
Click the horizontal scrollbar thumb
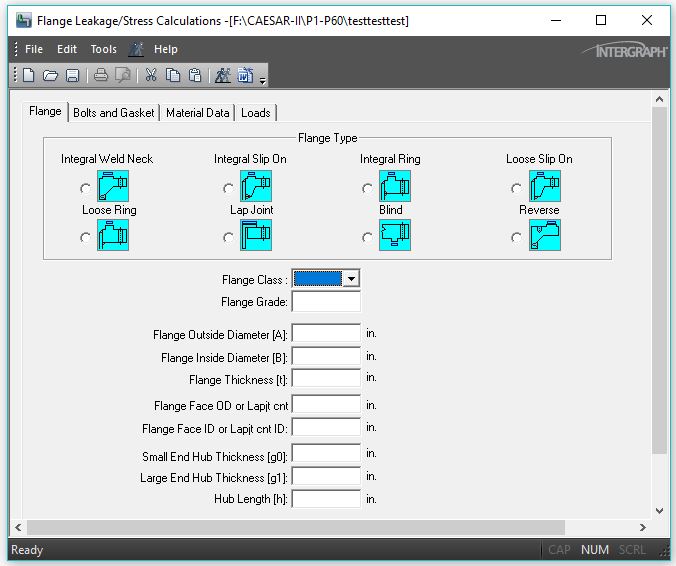point(296,527)
